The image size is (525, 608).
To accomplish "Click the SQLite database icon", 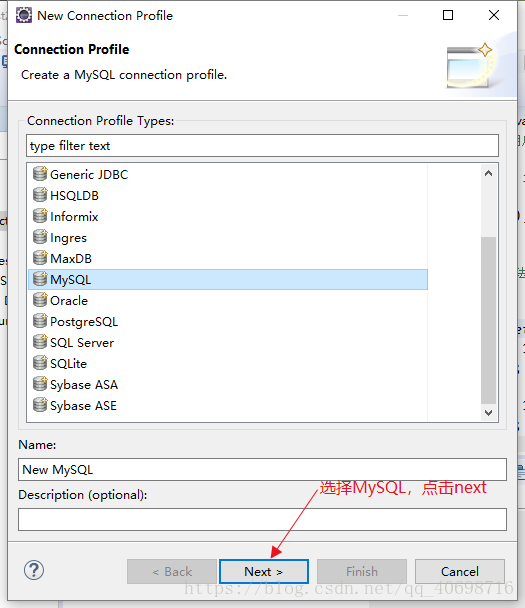I will coord(40,363).
